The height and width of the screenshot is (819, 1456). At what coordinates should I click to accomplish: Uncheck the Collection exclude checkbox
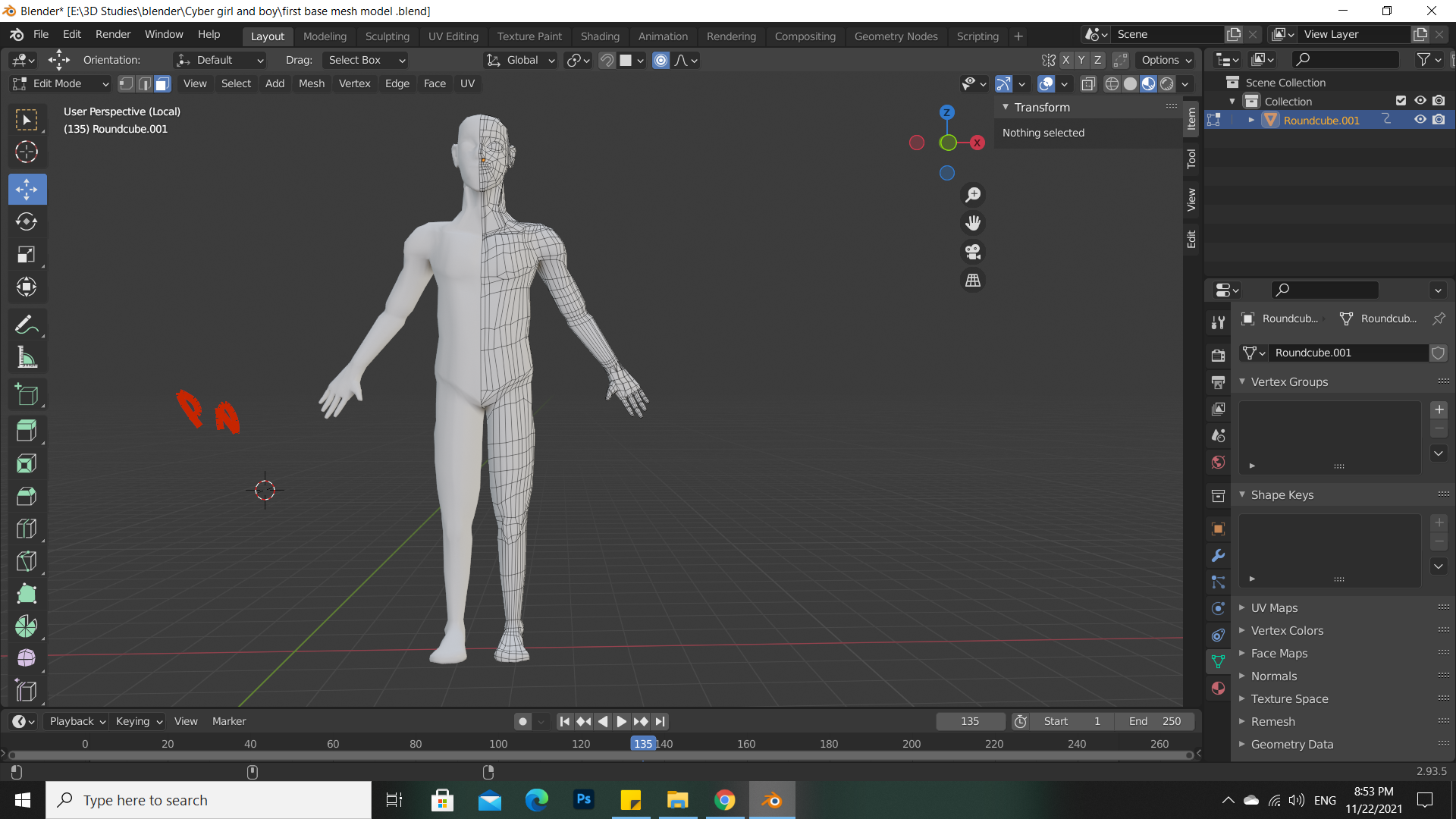click(1401, 101)
